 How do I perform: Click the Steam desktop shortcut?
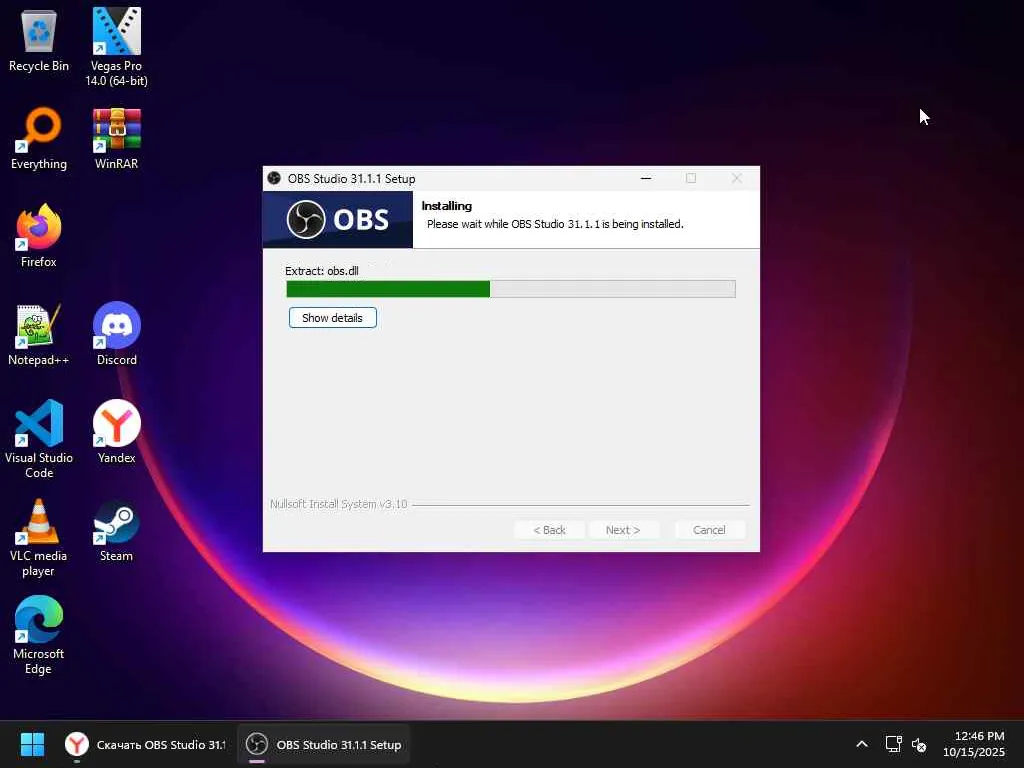(x=116, y=530)
